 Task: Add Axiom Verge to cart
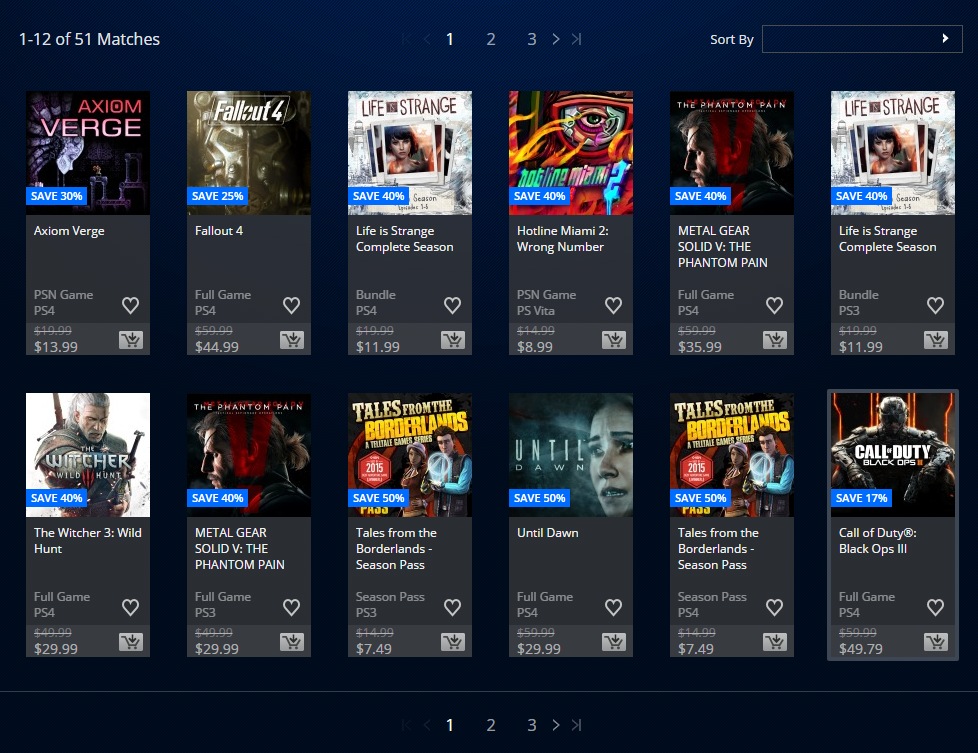(130, 340)
